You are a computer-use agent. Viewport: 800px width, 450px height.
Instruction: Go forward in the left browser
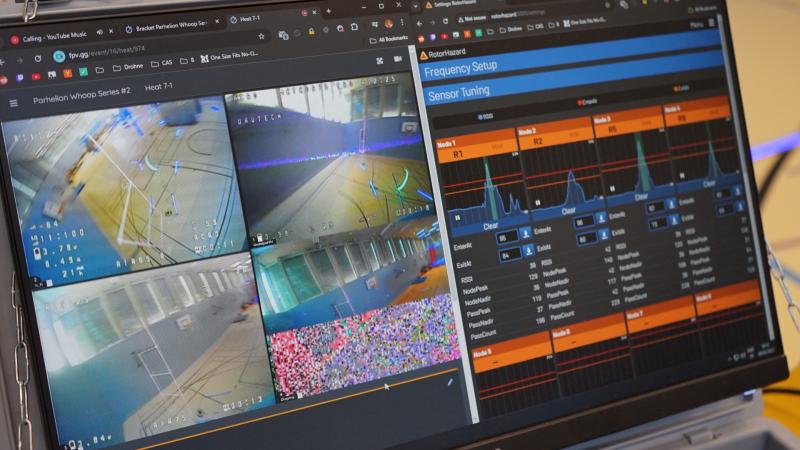coord(20,60)
